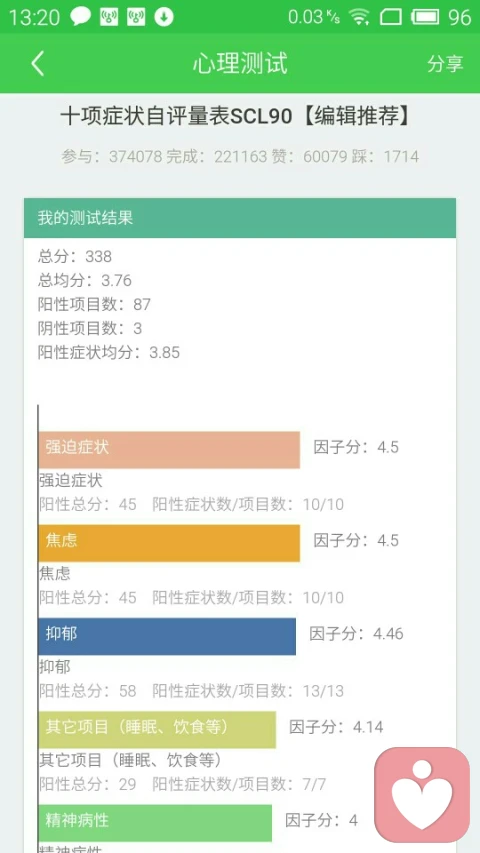Tap the WiFi signal icon
The height and width of the screenshot is (853, 480).
coord(359,17)
